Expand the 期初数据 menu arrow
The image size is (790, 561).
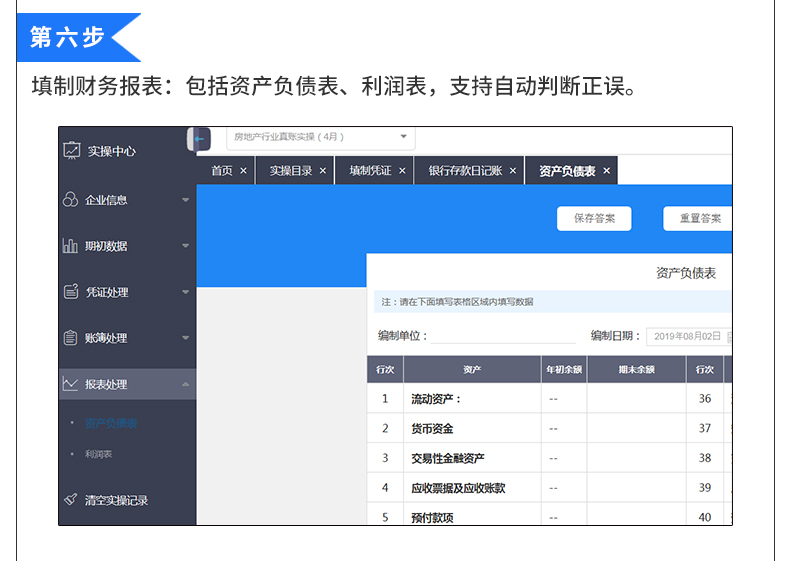pos(185,246)
